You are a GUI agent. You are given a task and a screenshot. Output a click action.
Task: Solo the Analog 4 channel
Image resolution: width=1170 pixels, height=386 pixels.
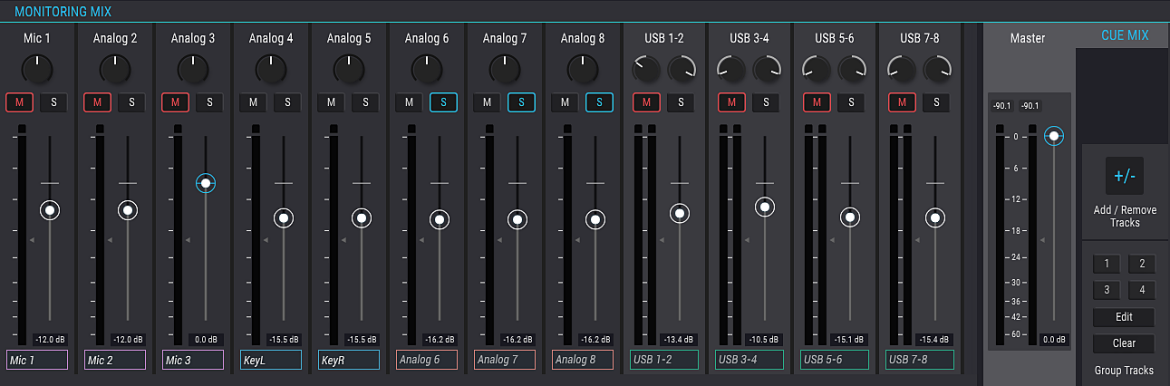tap(287, 102)
